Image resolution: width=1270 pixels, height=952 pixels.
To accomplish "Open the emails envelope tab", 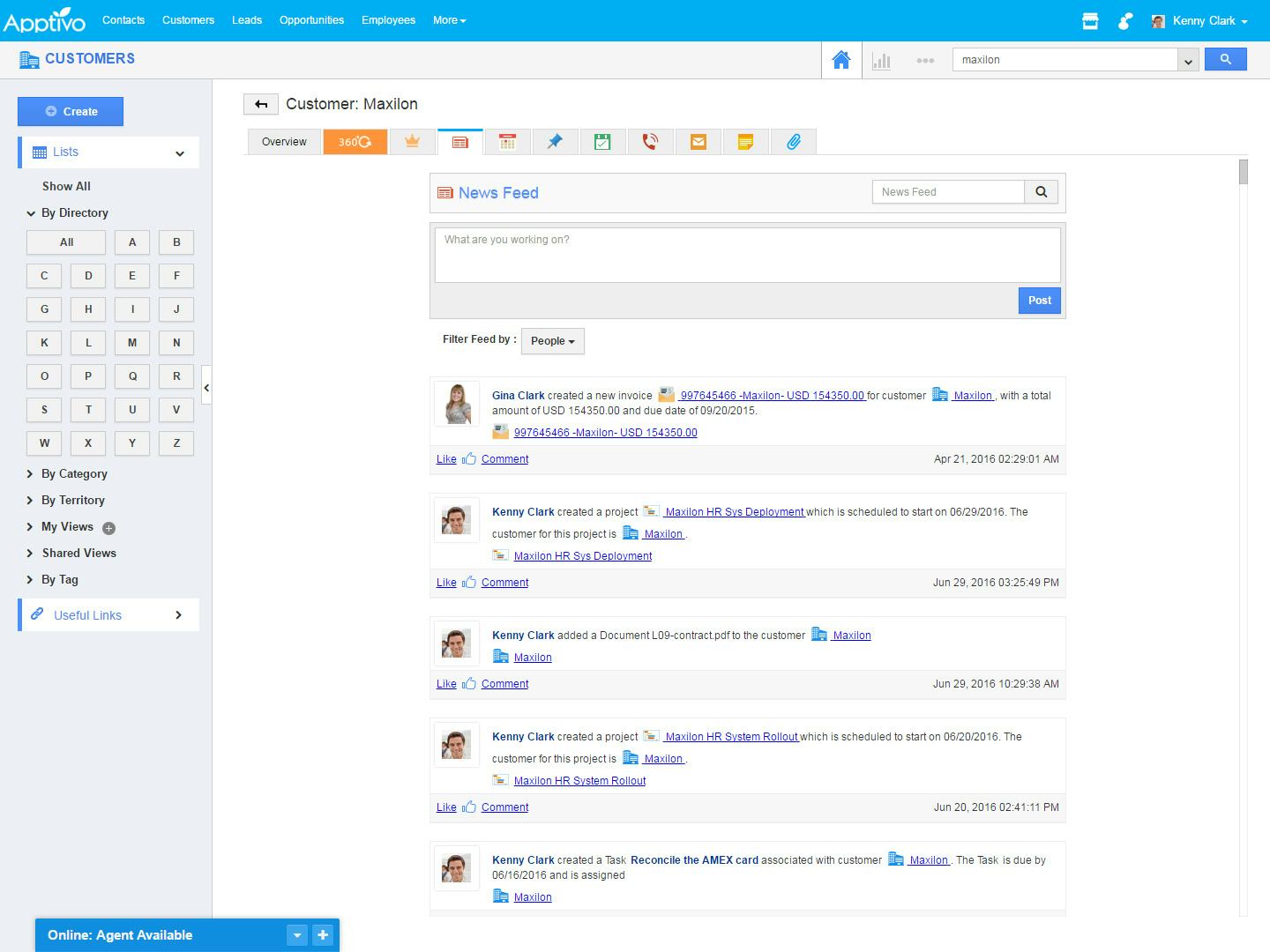I will [x=698, y=142].
